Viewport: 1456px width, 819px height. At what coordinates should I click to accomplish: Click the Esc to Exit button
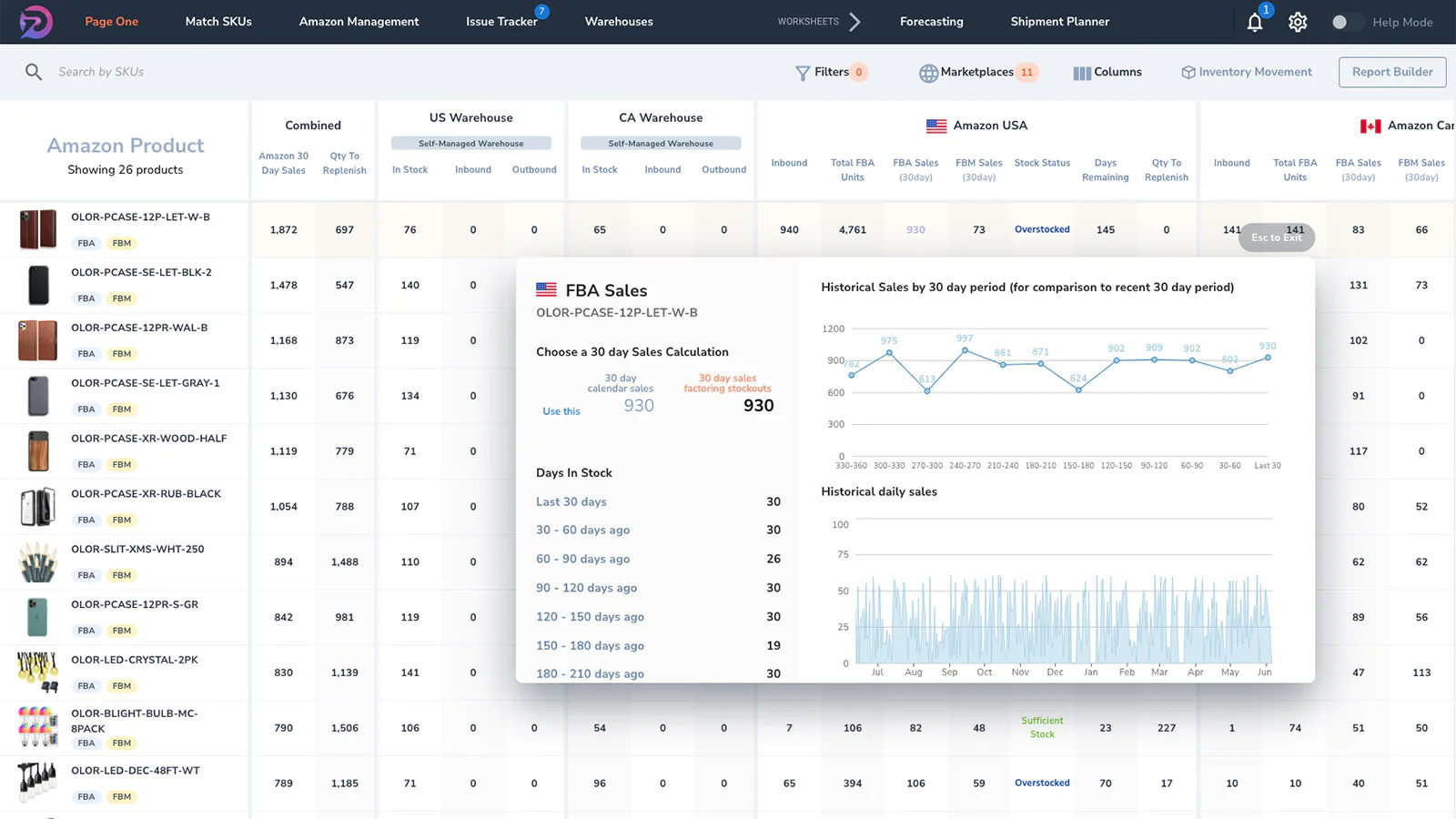(1276, 238)
